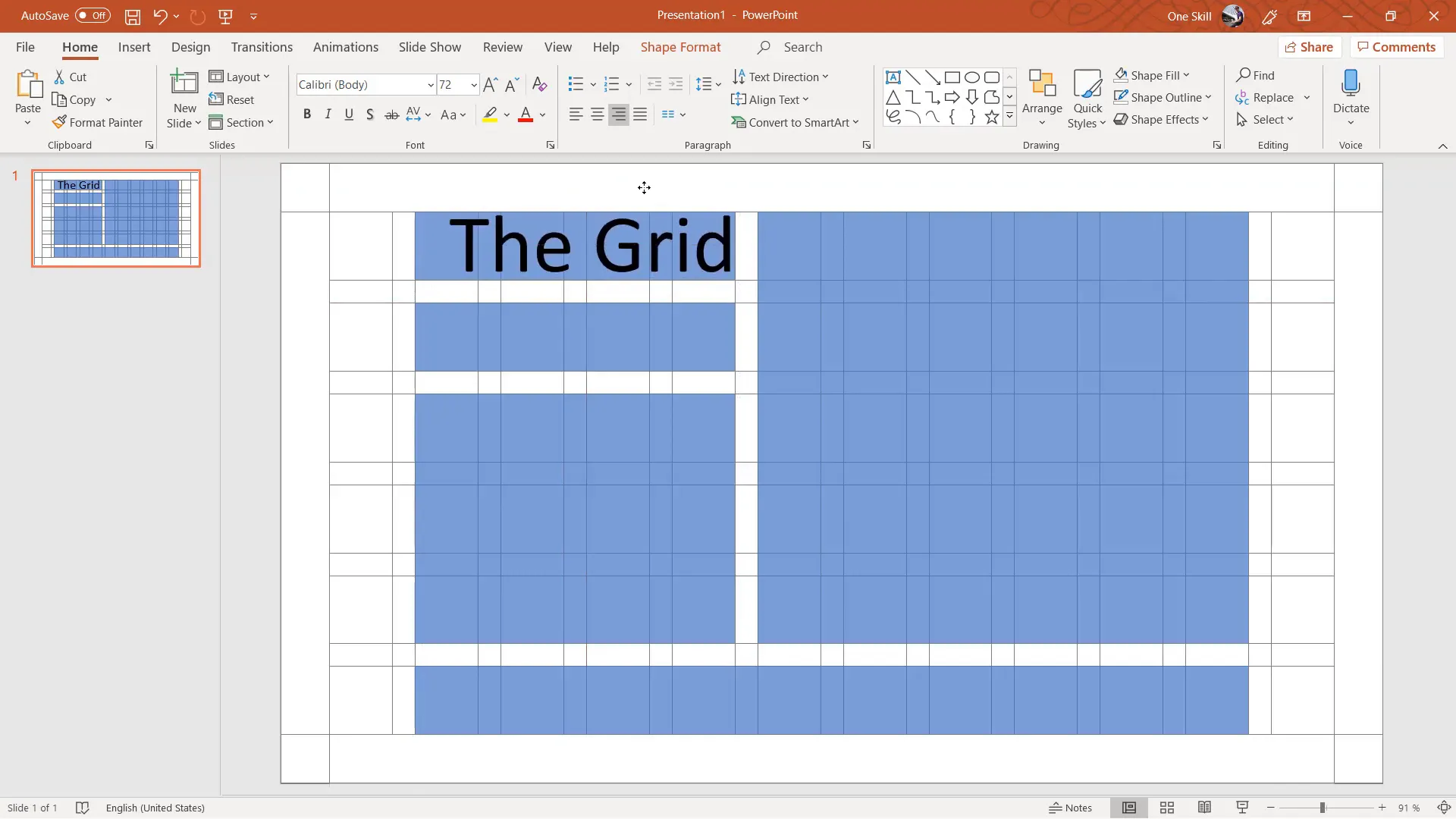Open Text Direction options
The height and width of the screenshot is (819, 1456).
(780, 77)
